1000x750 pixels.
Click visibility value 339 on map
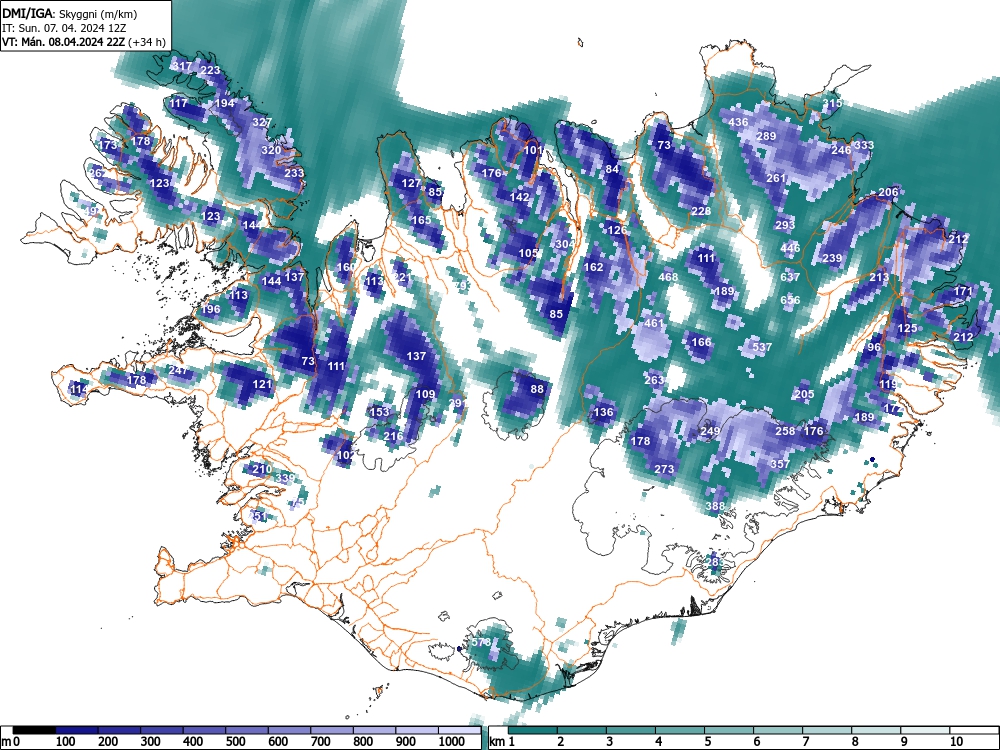285,478
